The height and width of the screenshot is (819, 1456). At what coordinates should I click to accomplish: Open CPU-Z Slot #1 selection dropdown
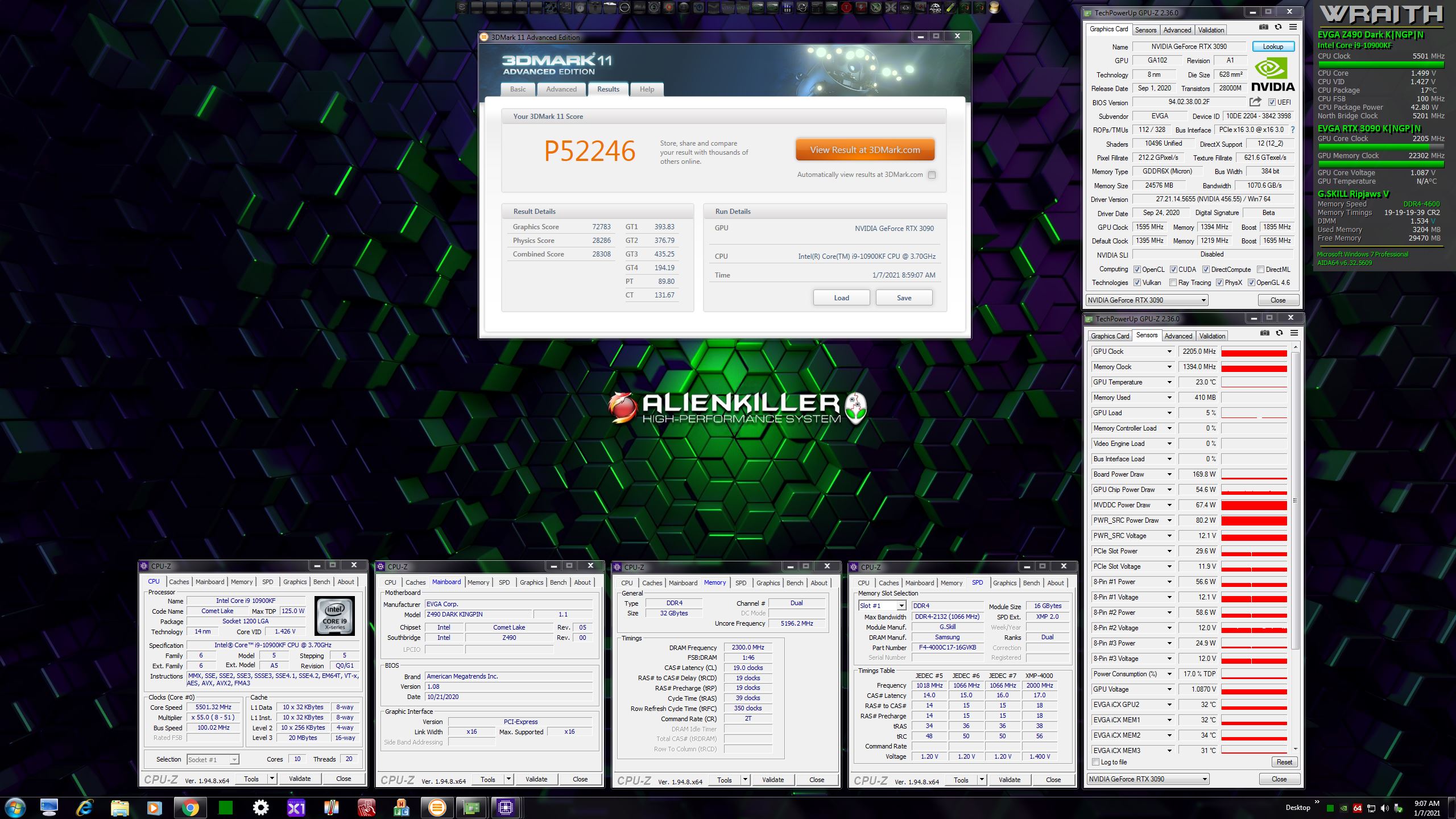tap(901, 606)
